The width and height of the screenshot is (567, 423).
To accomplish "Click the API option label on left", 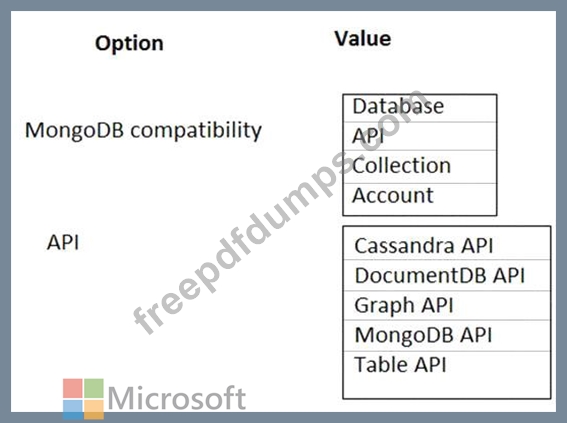I will (x=63, y=242).
